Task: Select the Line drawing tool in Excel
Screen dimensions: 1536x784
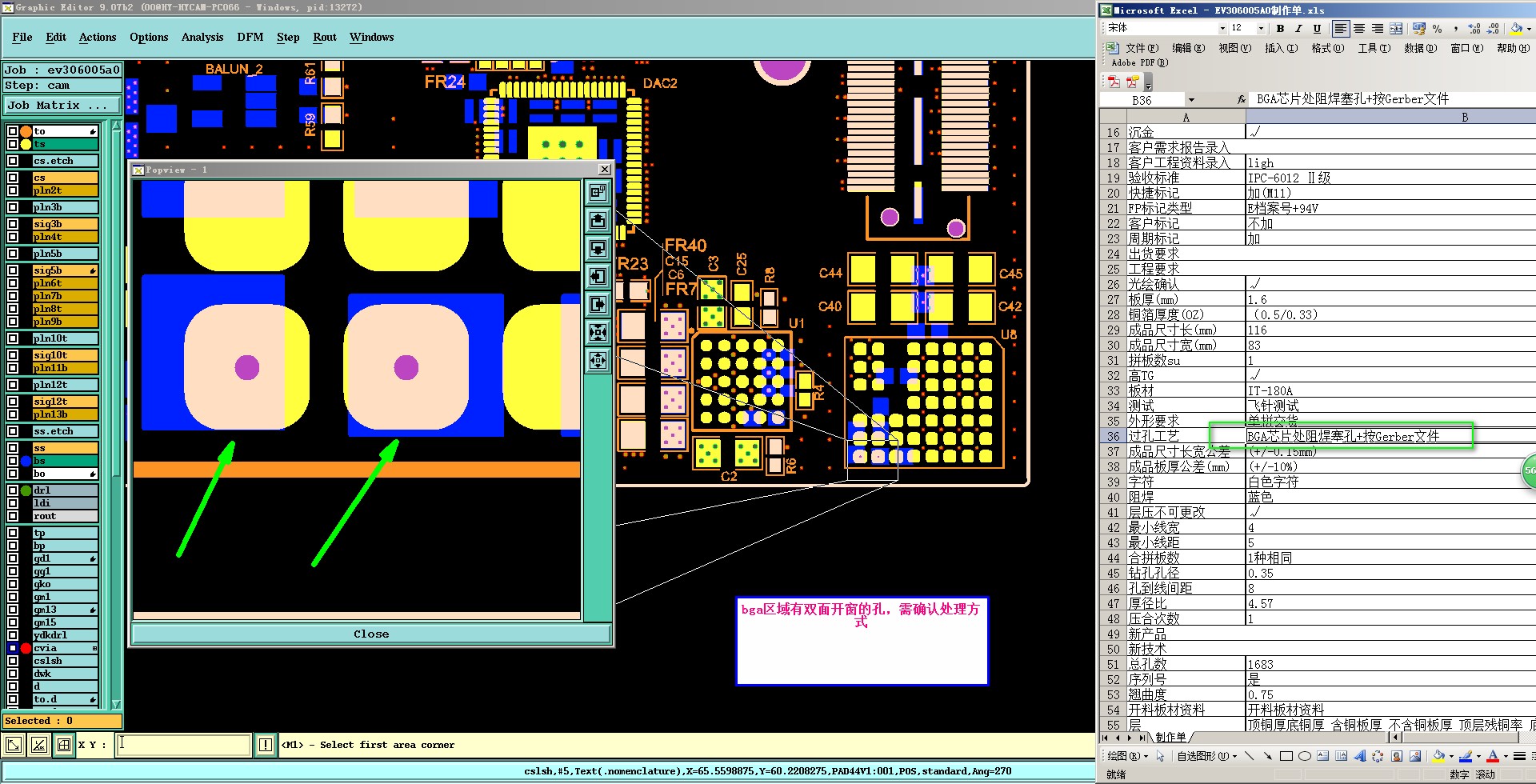Action: coord(1250,756)
